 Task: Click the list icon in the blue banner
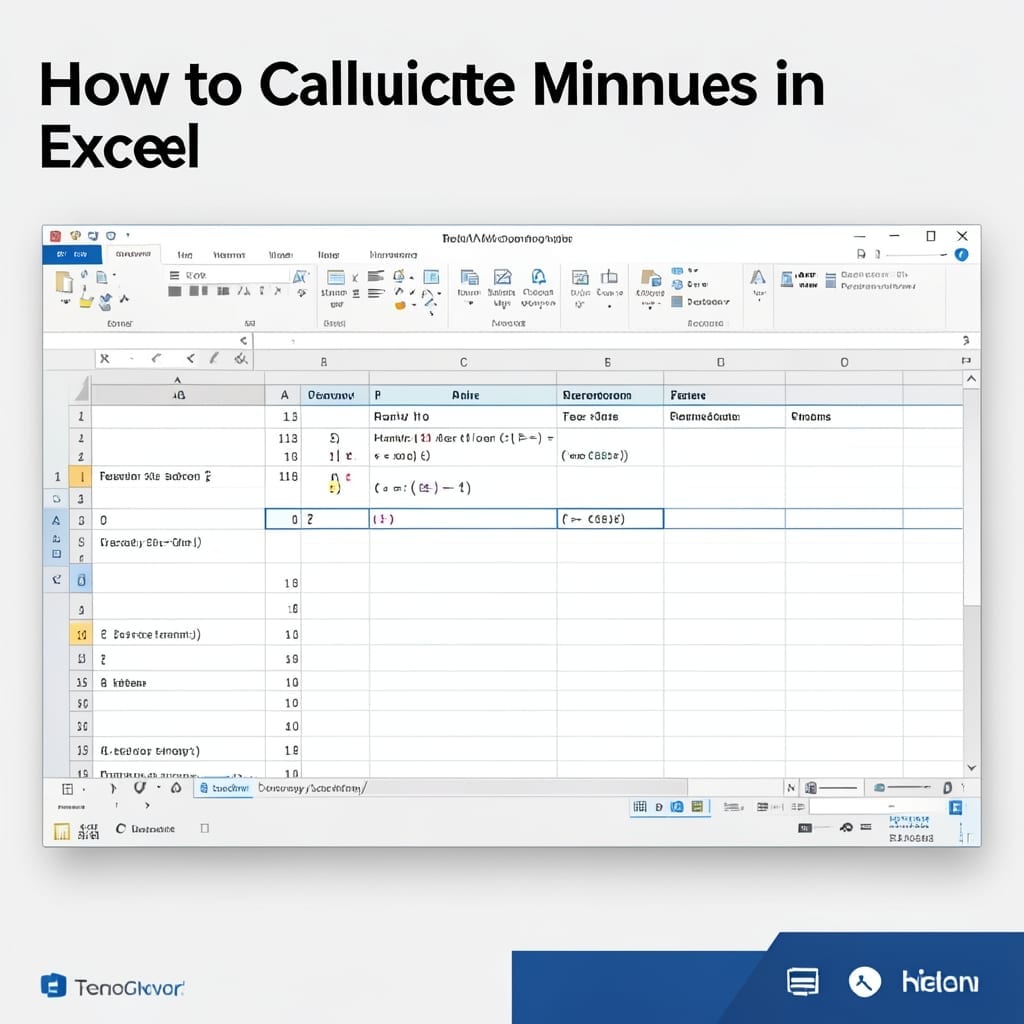click(803, 982)
